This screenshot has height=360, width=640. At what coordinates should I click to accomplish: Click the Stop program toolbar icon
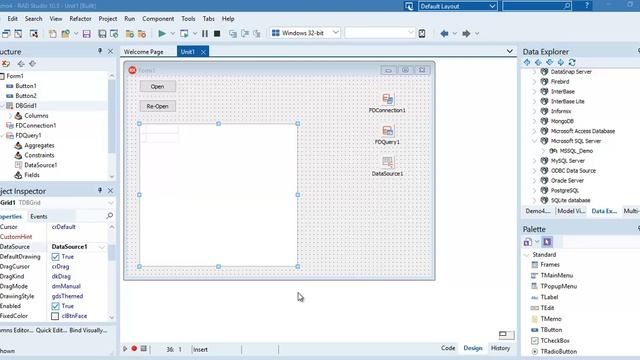click(217, 33)
